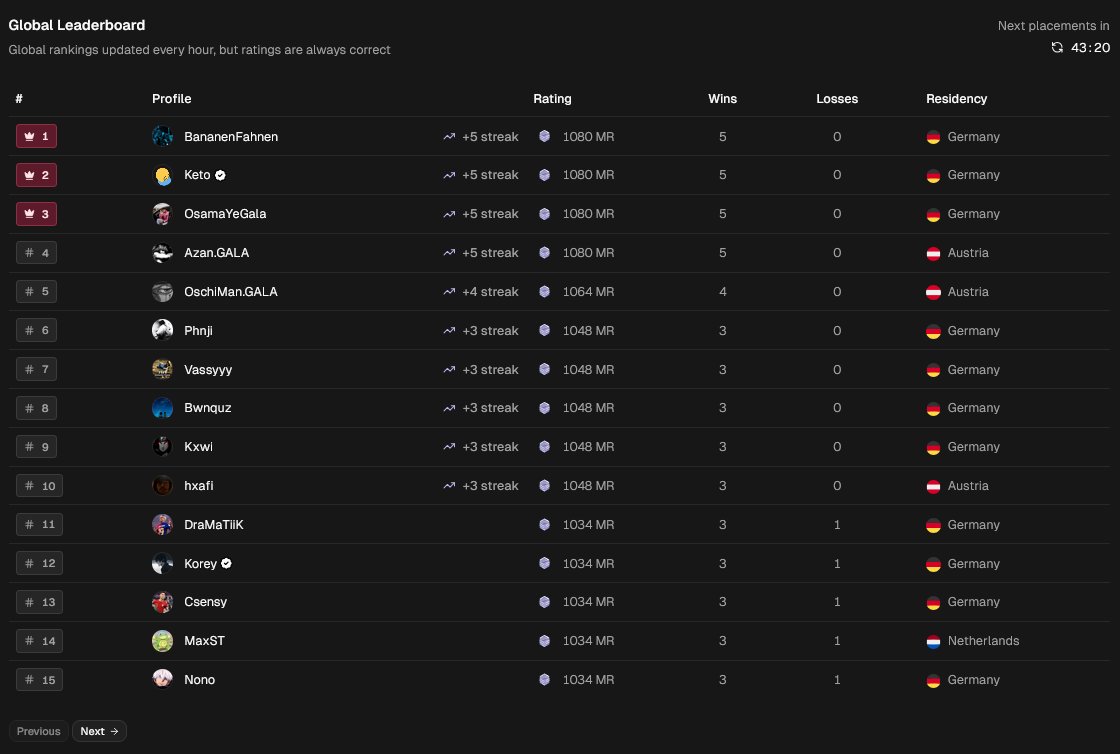Screen dimensions: 1120x754
Task: Click the rank # 10 badge
Action: coord(39,486)
